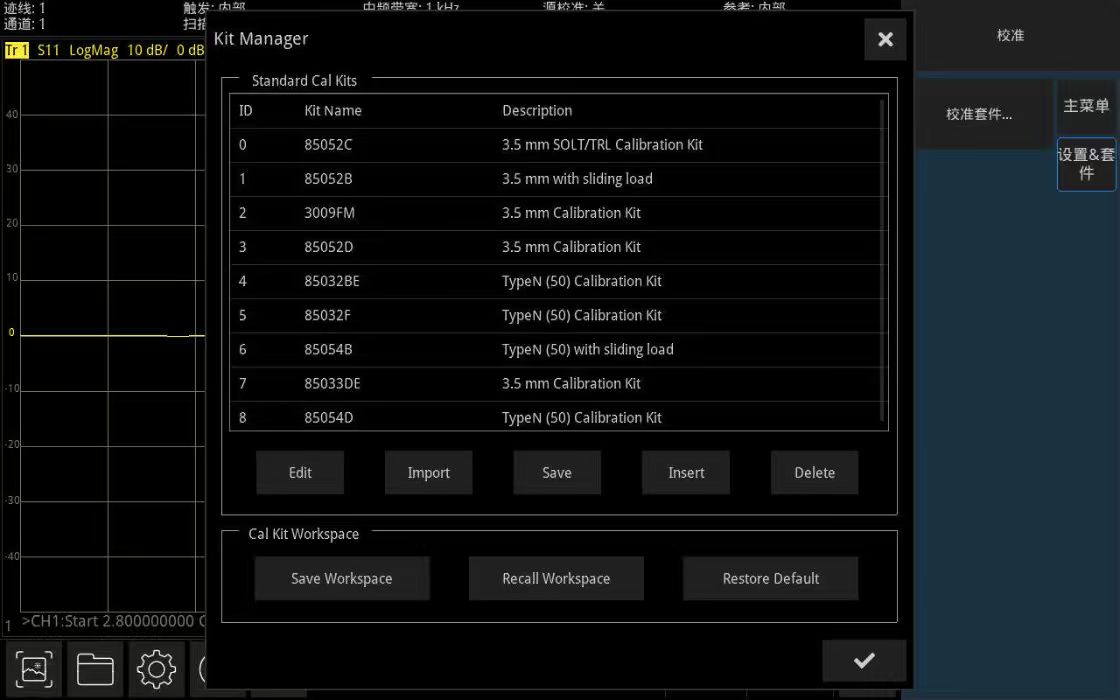Click the 10 dB/ scale label
This screenshot has height=700, width=1120.
click(147, 50)
